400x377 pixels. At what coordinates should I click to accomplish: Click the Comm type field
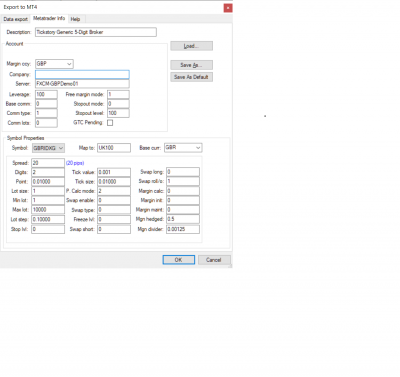tap(46, 113)
